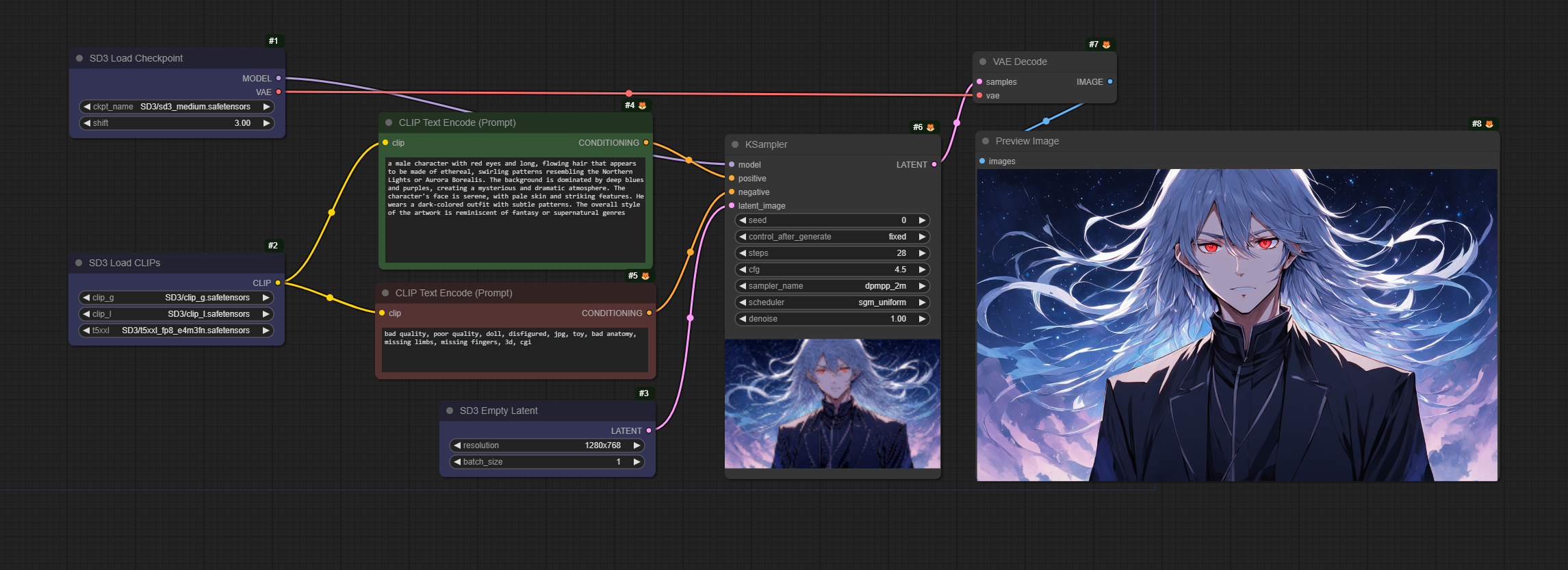Open the scheduler sgm_uniform dropdown
This screenshot has width=1568, height=570.
tap(832, 302)
